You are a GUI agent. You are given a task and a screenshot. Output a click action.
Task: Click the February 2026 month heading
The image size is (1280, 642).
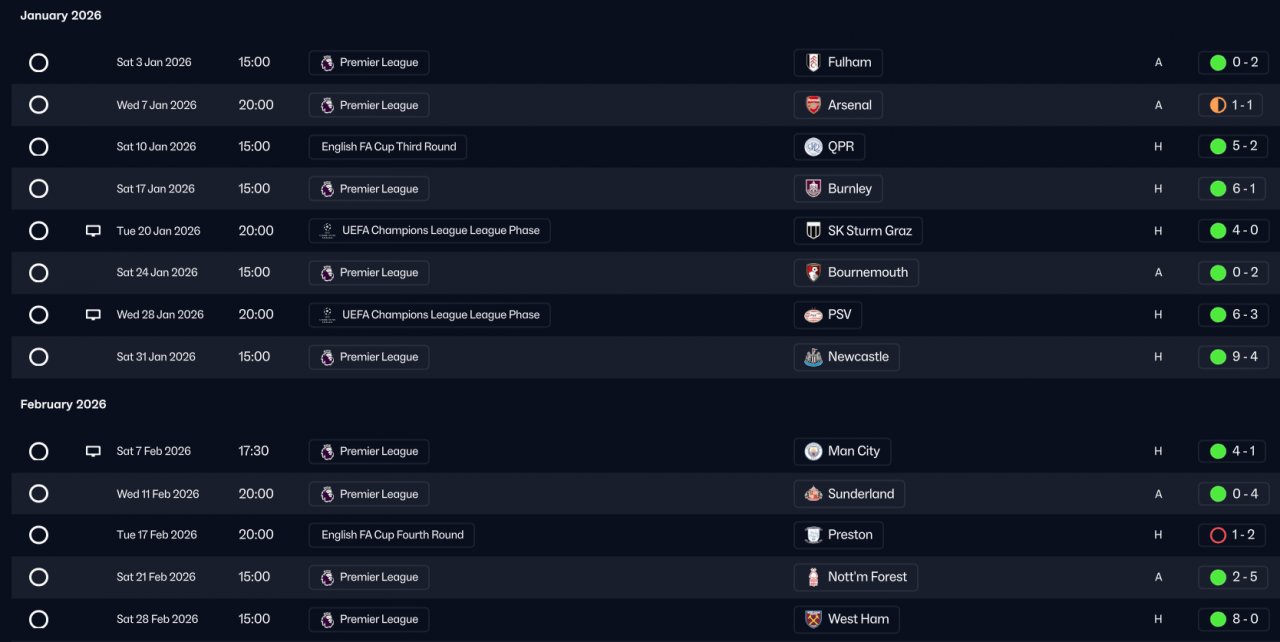[x=63, y=404]
